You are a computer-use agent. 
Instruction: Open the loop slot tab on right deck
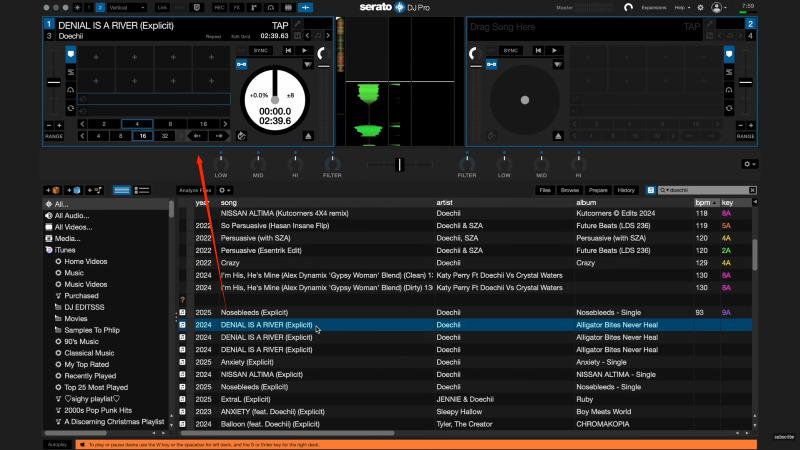click(x=729, y=108)
